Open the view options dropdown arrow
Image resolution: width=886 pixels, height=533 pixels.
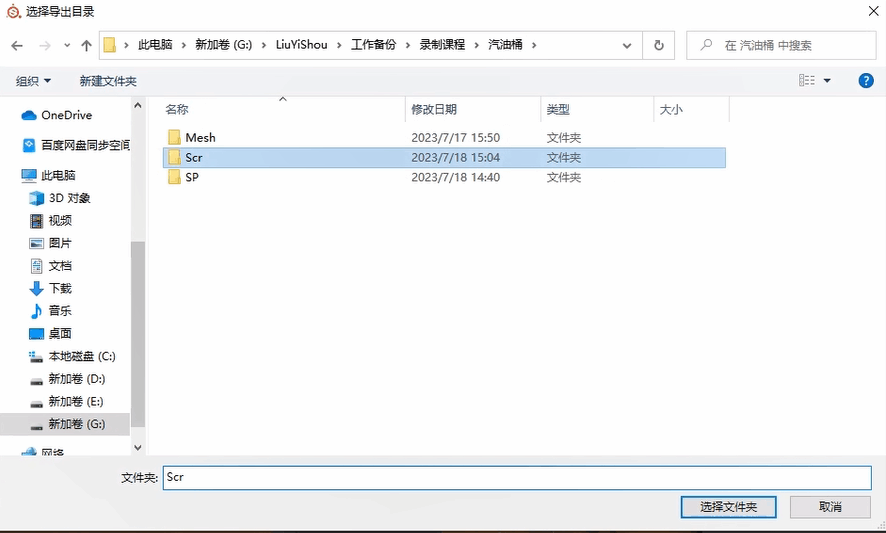[827, 80]
